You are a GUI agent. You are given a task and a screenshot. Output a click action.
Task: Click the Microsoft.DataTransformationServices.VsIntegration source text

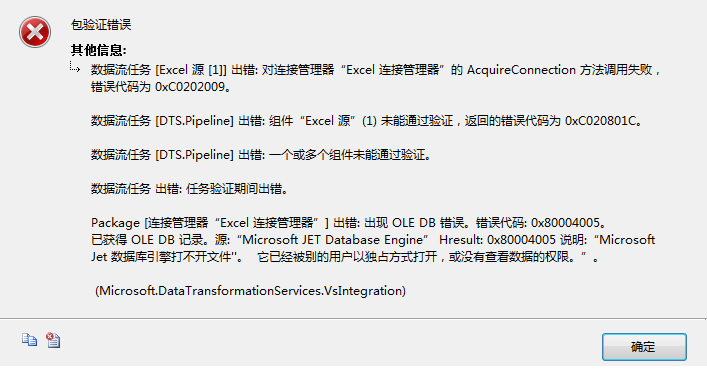250,291
